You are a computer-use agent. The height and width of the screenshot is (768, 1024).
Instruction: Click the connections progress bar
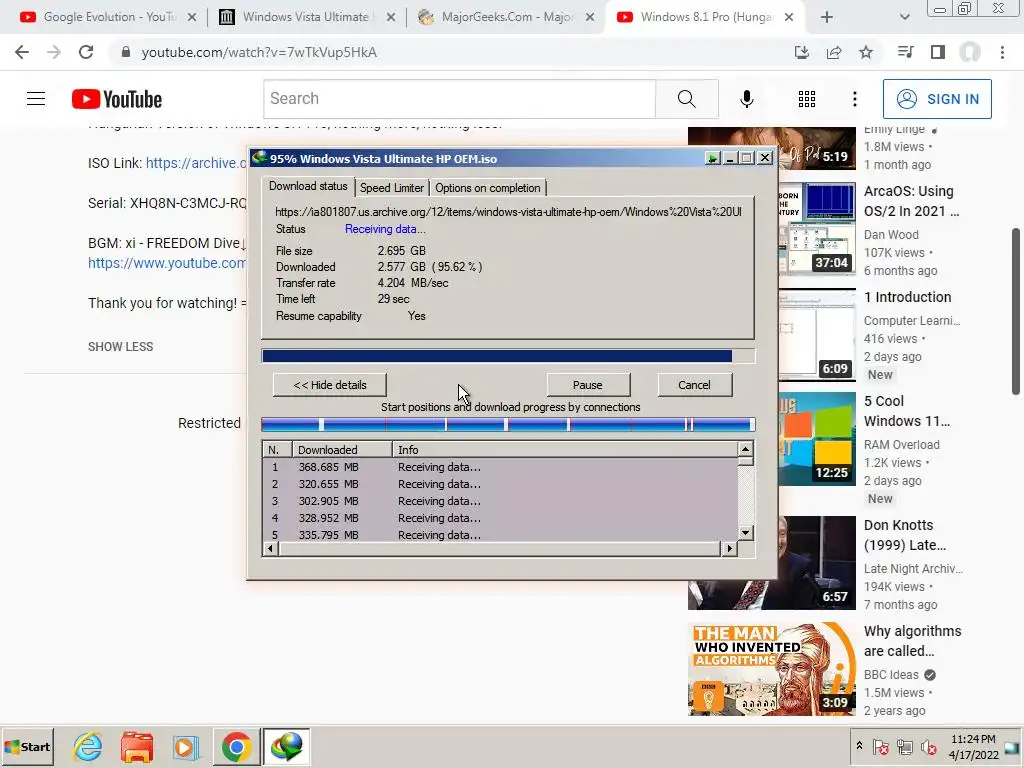pyautogui.click(x=508, y=425)
